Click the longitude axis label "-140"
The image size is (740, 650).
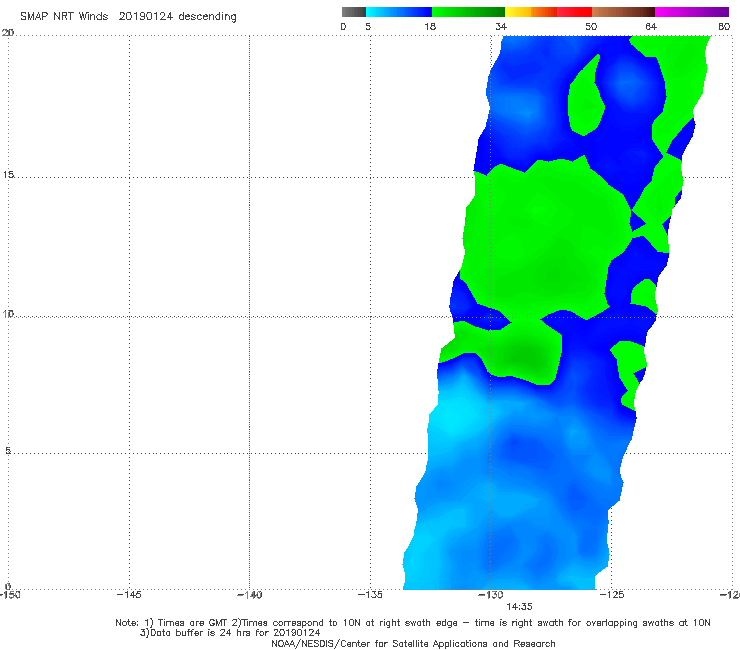point(249,595)
